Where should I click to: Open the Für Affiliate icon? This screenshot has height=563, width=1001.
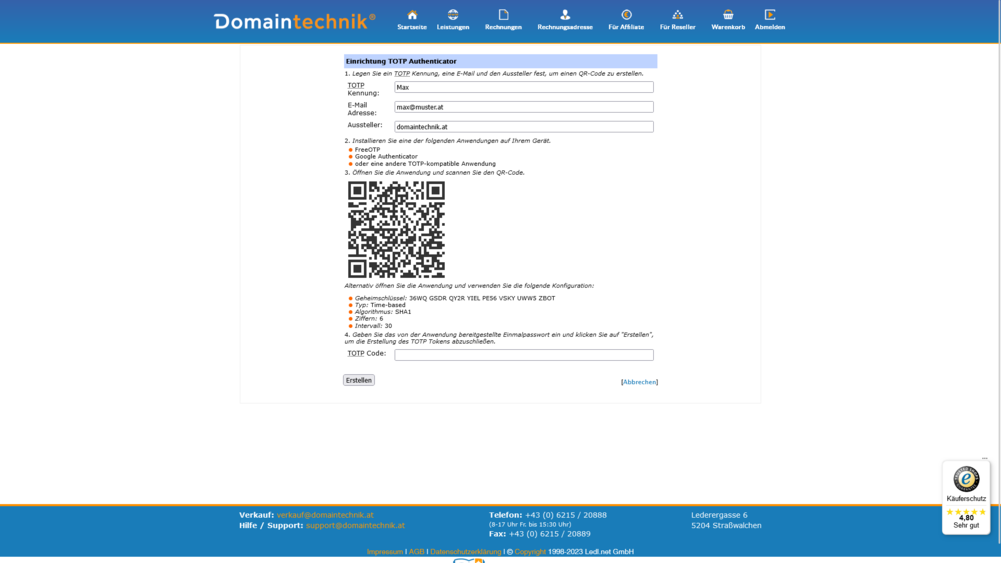coord(626,15)
